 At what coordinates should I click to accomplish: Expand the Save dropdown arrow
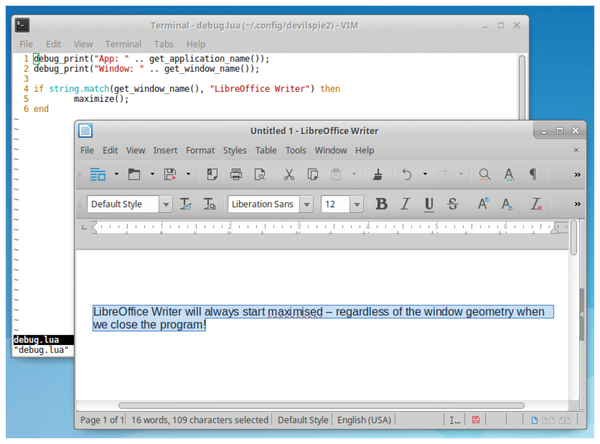188,174
